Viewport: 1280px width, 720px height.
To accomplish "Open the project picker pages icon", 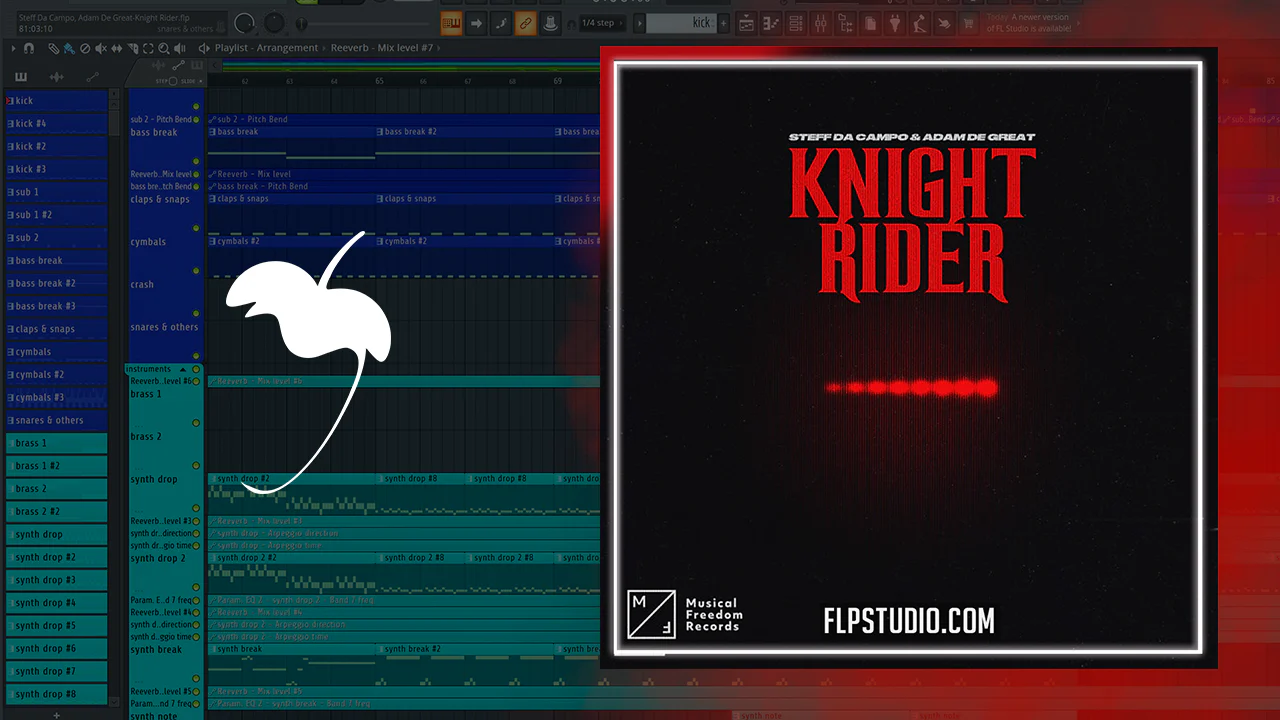I will coord(871,23).
